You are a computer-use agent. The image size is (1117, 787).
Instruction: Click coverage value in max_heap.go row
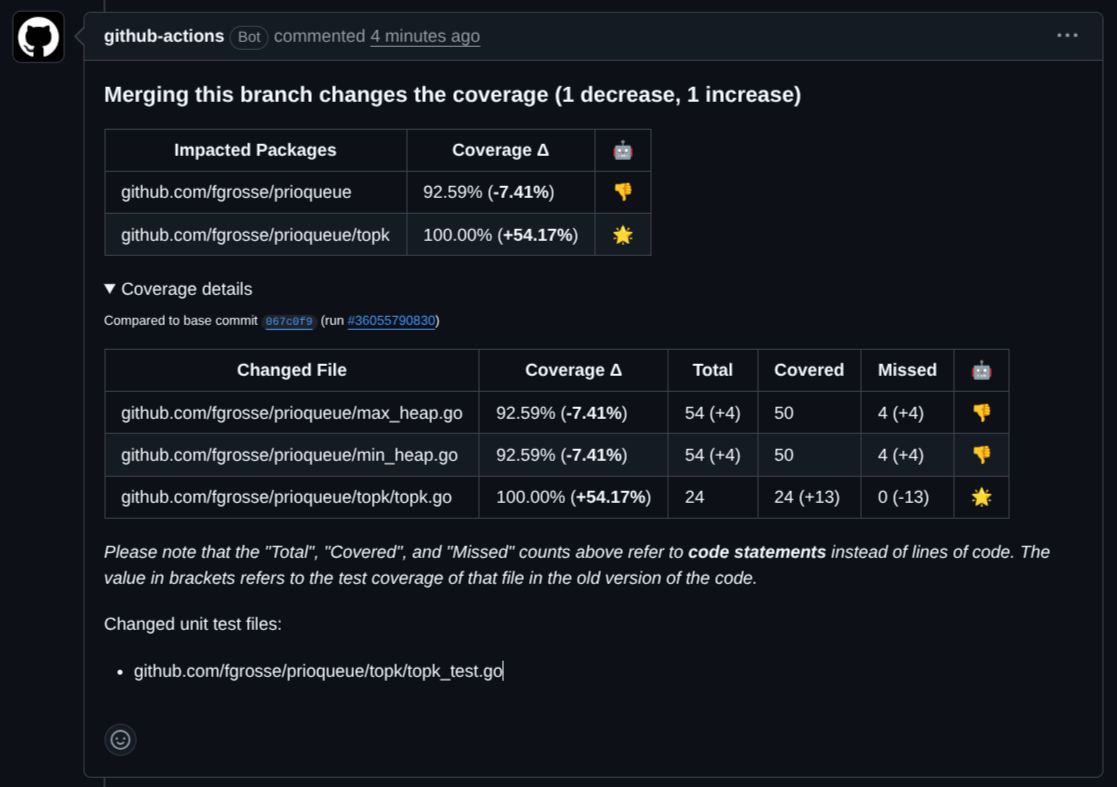click(561, 413)
